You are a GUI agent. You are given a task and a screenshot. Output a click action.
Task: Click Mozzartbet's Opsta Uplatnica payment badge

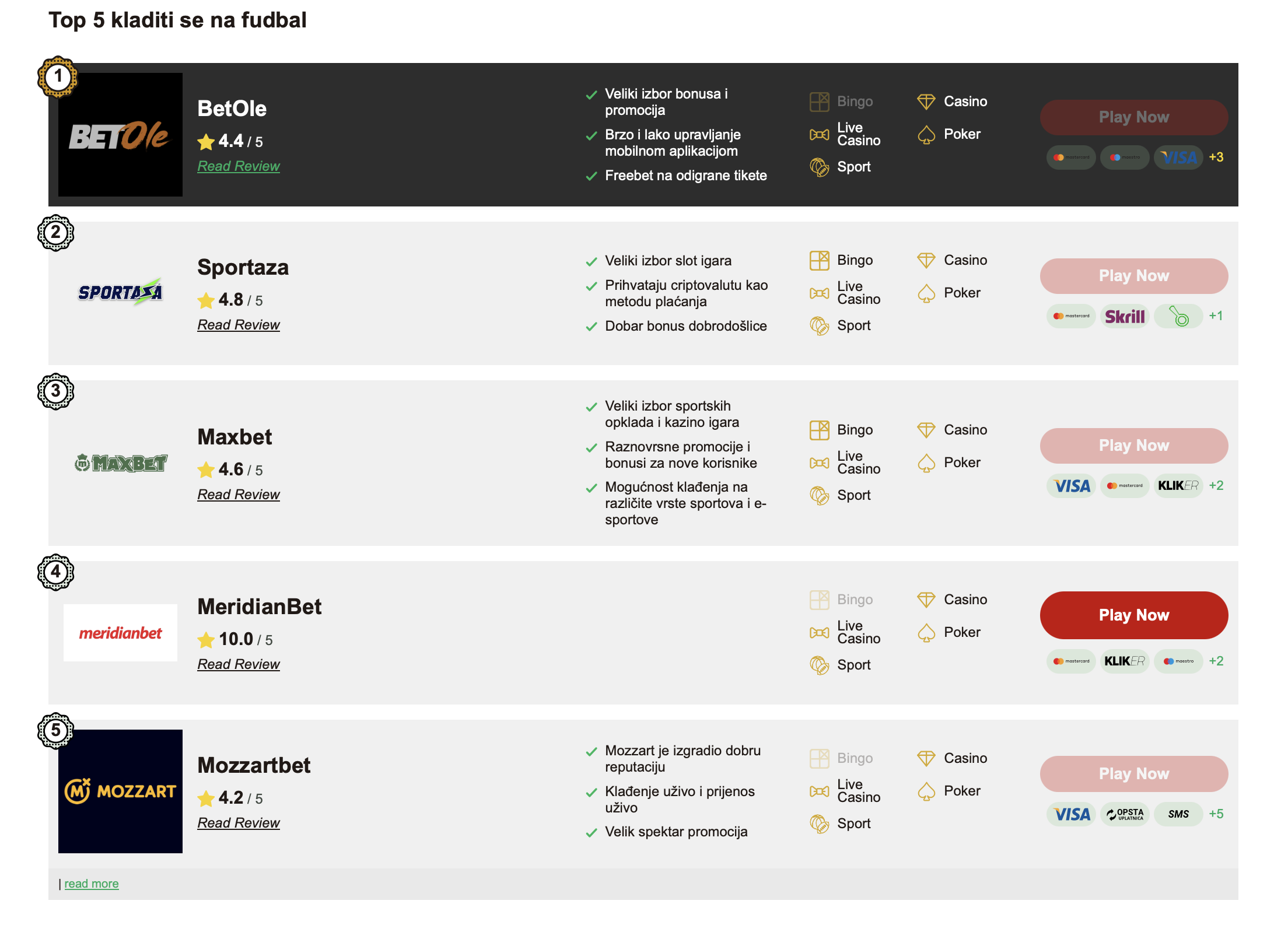(1125, 814)
